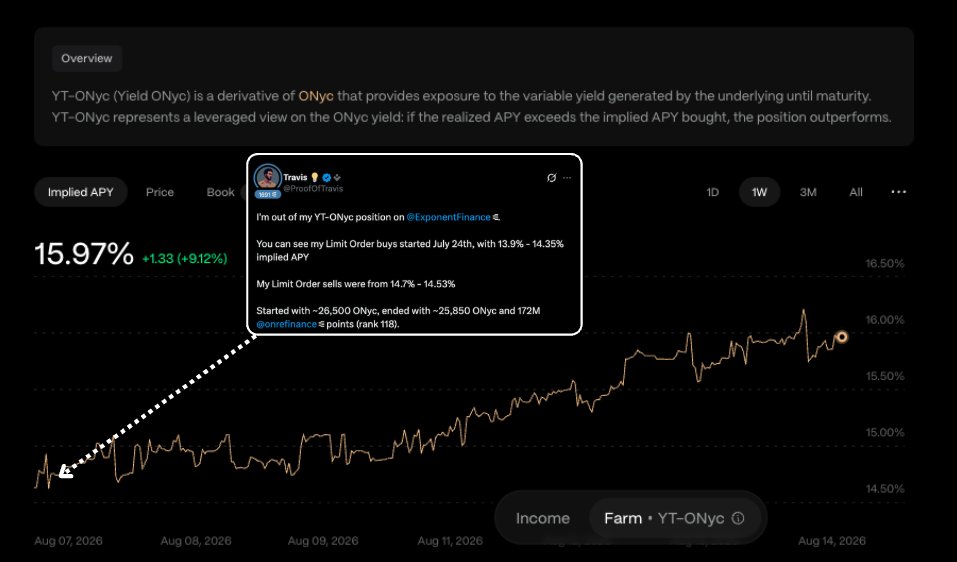Select the Implied APY tab

[x=81, y=192]
